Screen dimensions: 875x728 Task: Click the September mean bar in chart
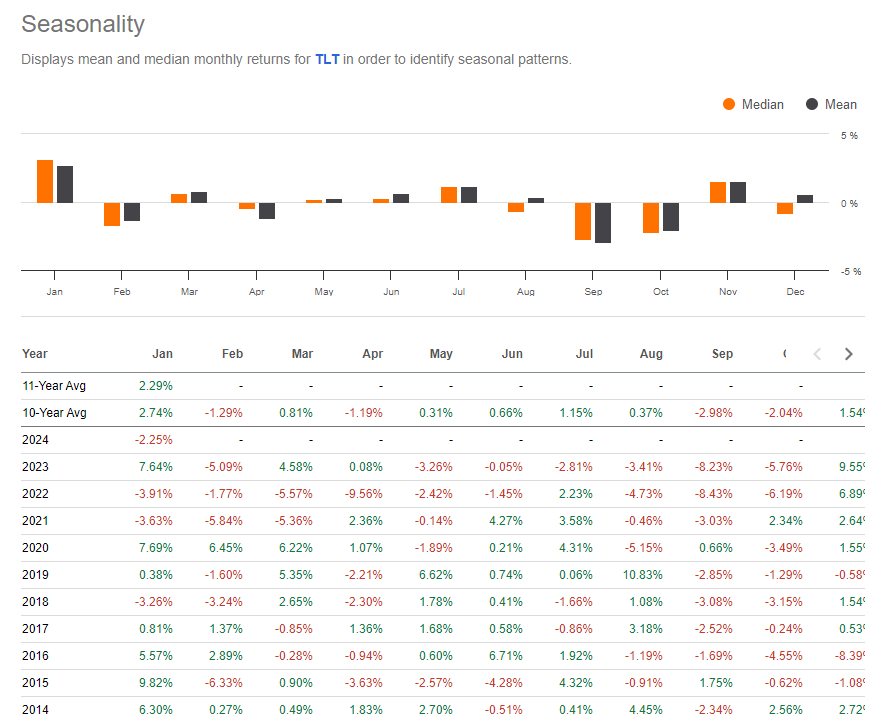(602, 222)
